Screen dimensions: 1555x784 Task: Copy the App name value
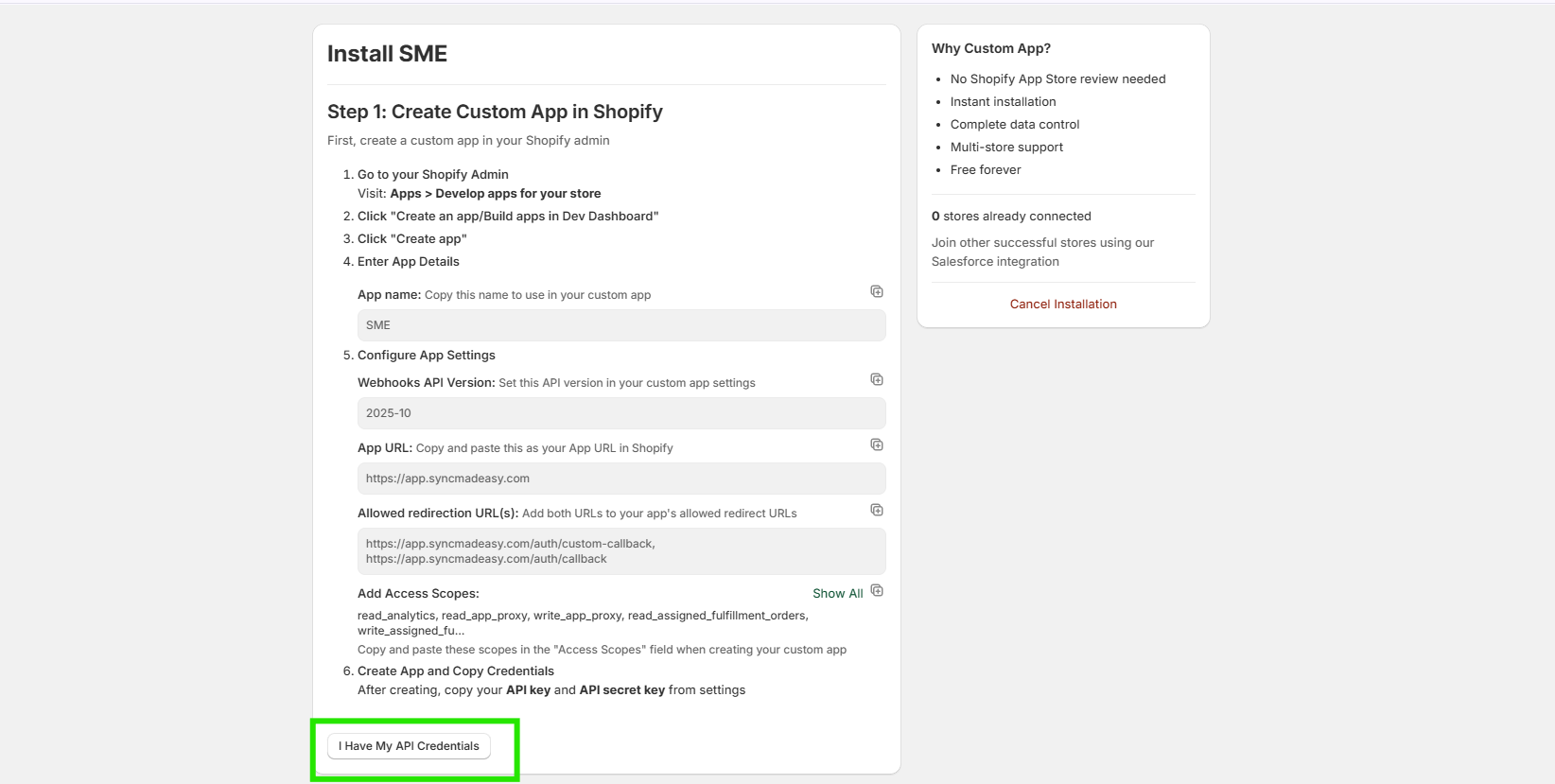tap(877, 291)
